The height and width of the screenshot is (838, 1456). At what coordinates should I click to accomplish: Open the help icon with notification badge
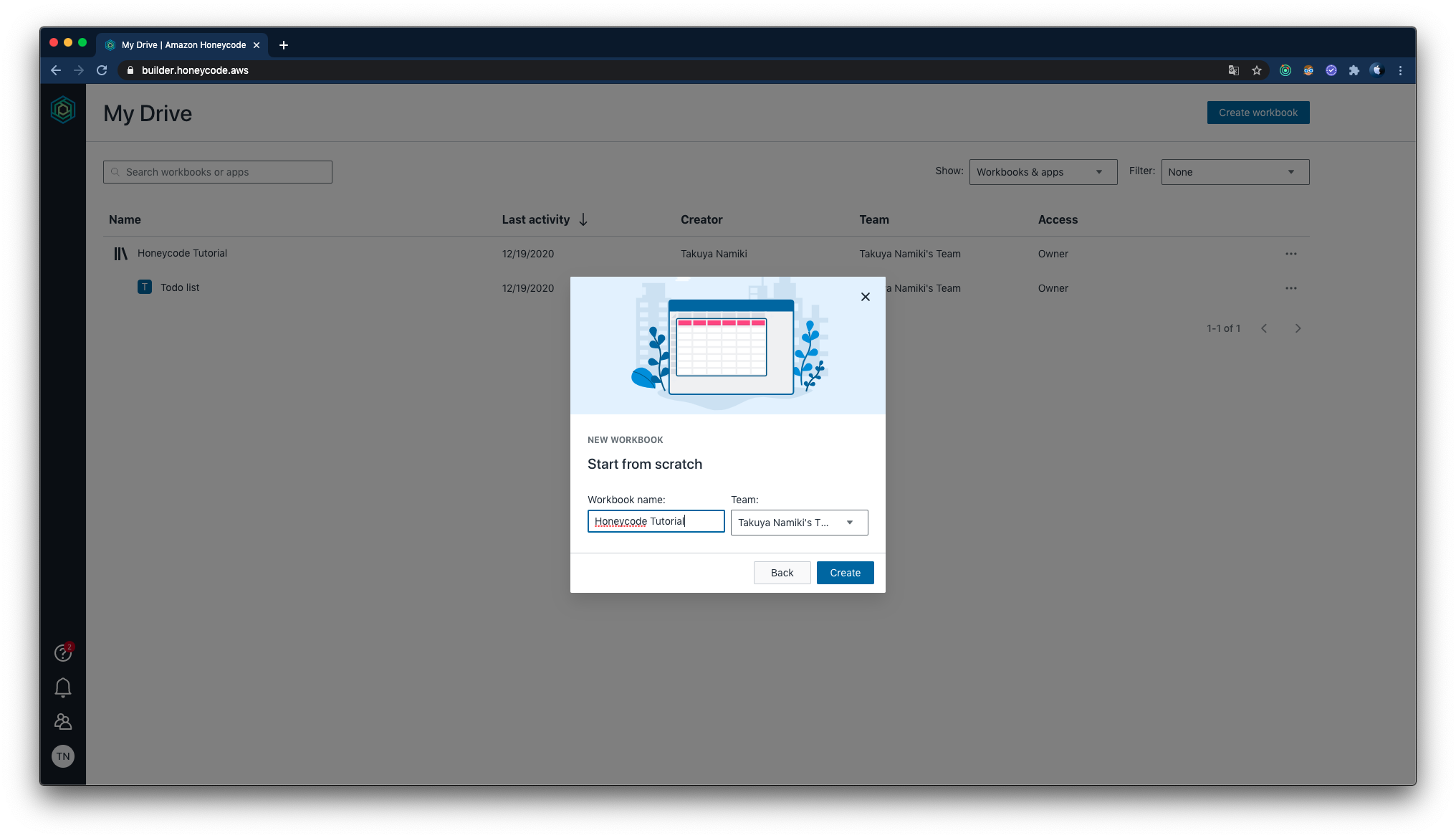tap(63, 652)
